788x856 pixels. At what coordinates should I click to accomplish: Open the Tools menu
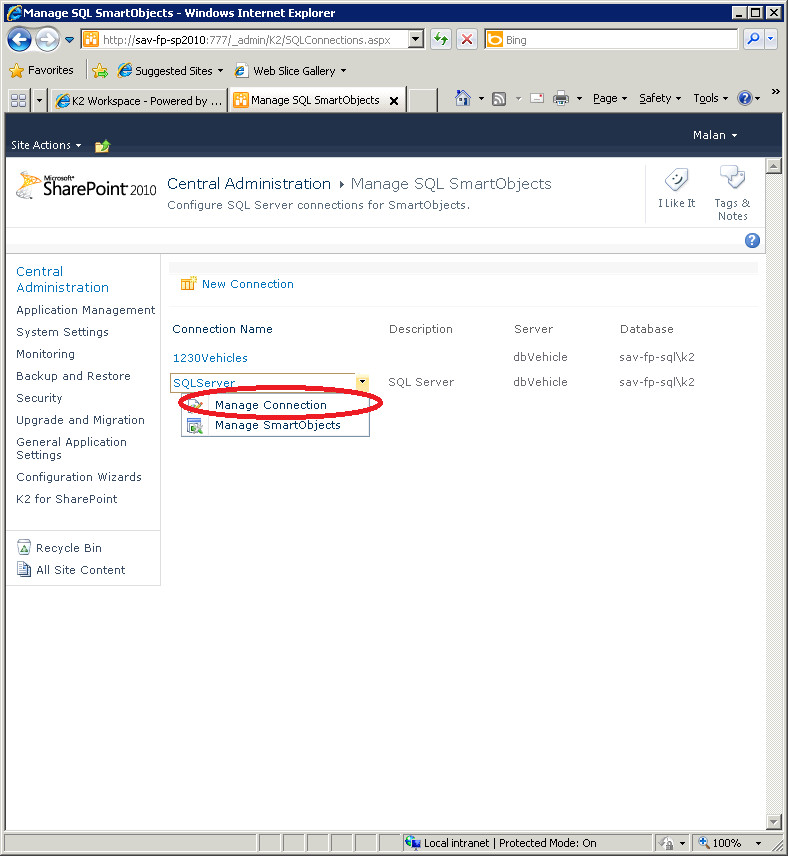pyautogui.click(x=710, y=98)
